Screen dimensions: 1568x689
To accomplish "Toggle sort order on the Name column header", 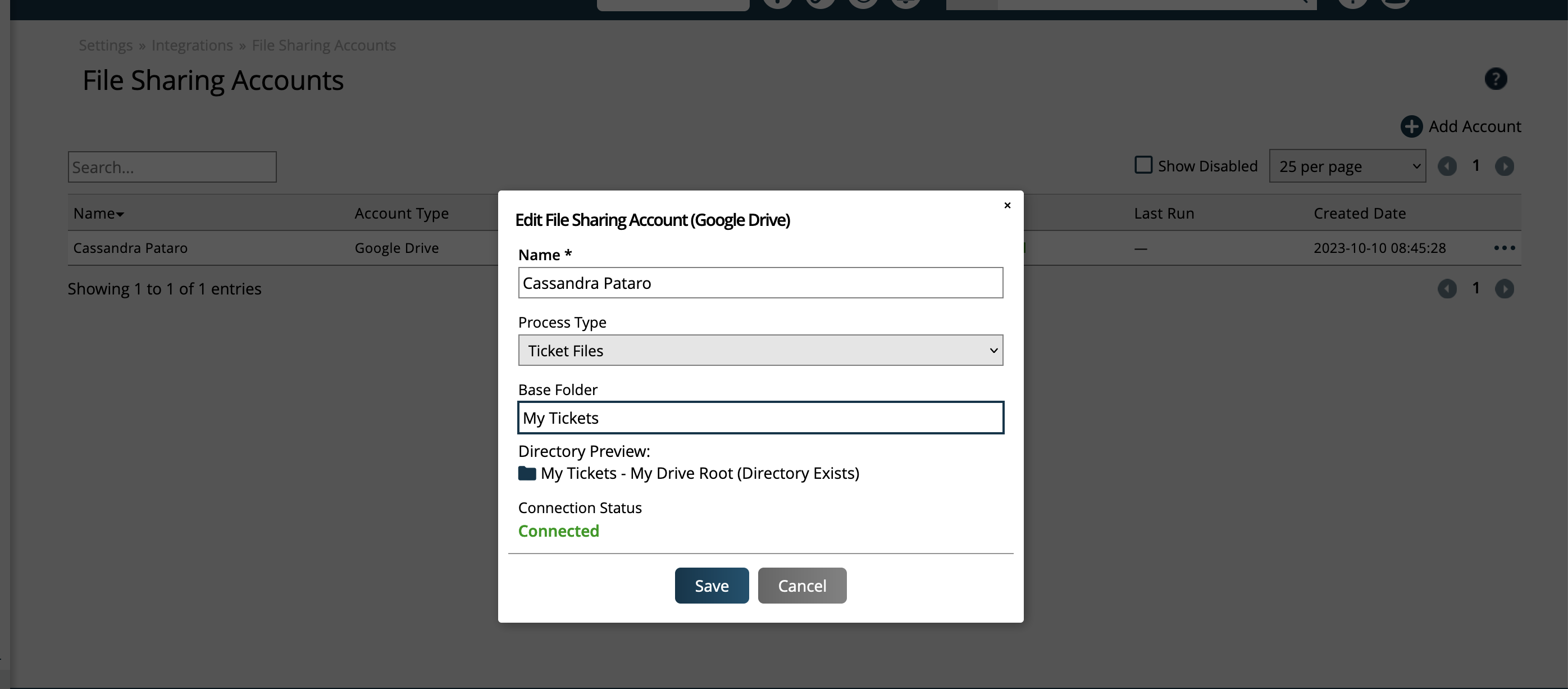I will tap(98, 212).
